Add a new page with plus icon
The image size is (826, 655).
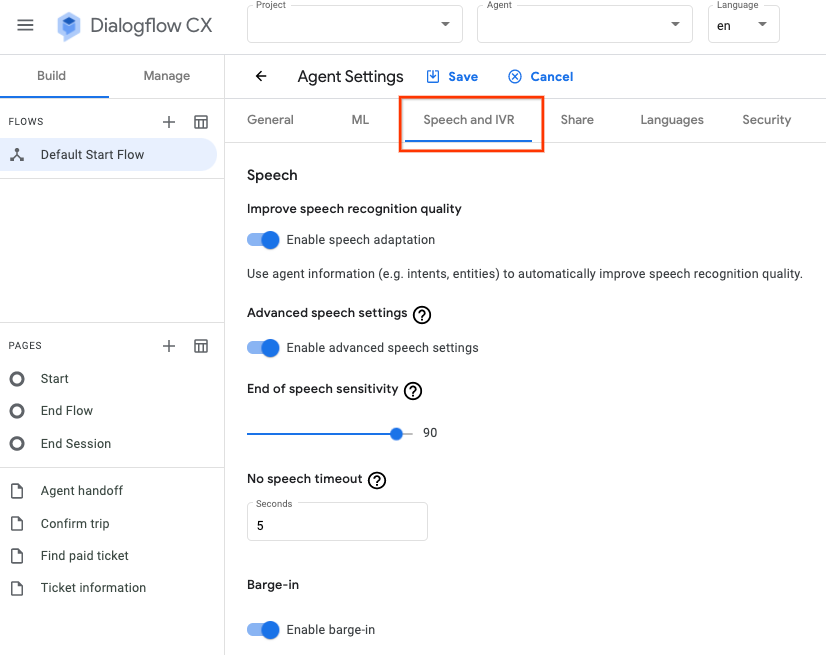coord(169,346)
